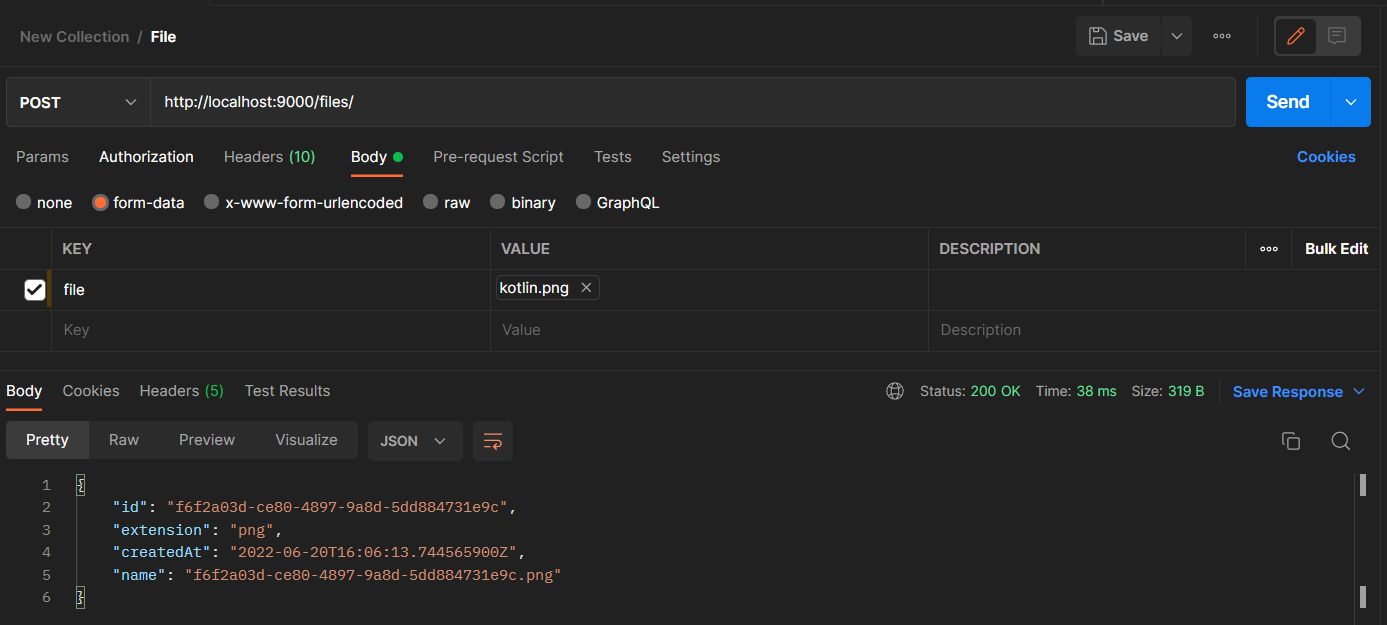Screen dimensions: 1387x625
Task: Open the Settings tab
Action: coord(690,157)
